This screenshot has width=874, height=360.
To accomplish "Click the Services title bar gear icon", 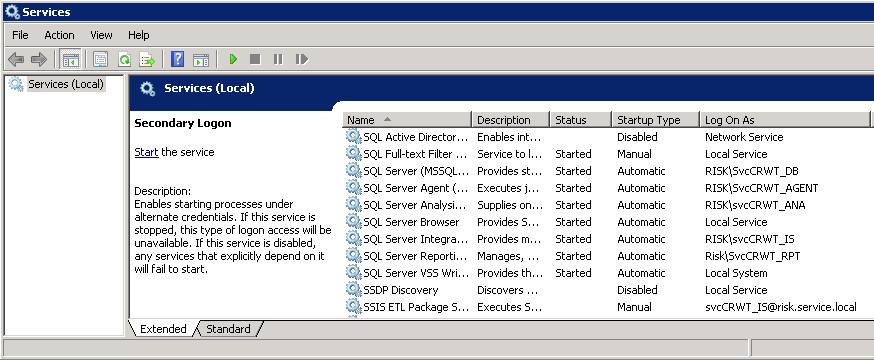I will (12, 11).
